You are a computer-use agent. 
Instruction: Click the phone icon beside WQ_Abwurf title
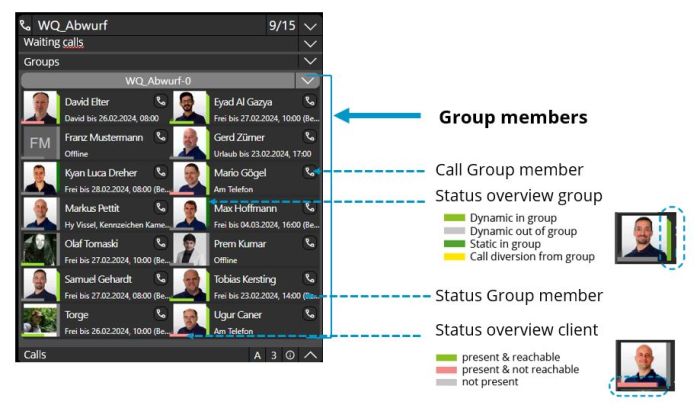tap(25, 25)
